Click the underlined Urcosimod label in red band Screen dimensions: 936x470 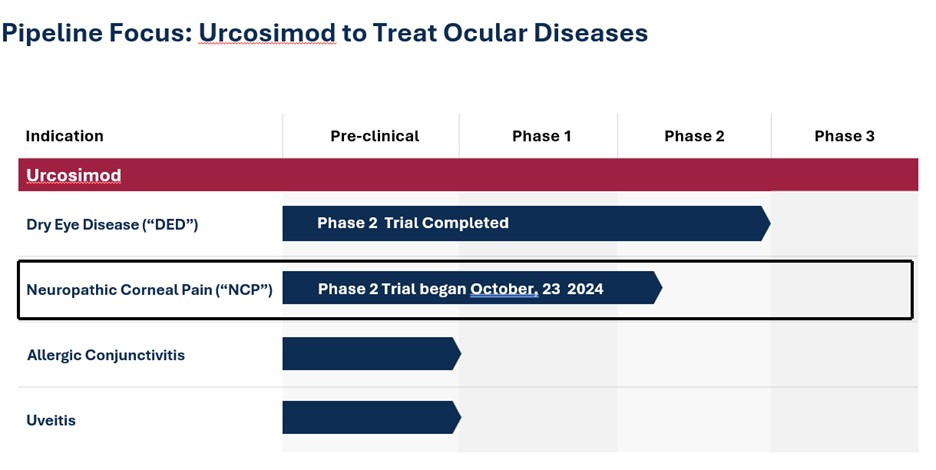tap(74, 175)
